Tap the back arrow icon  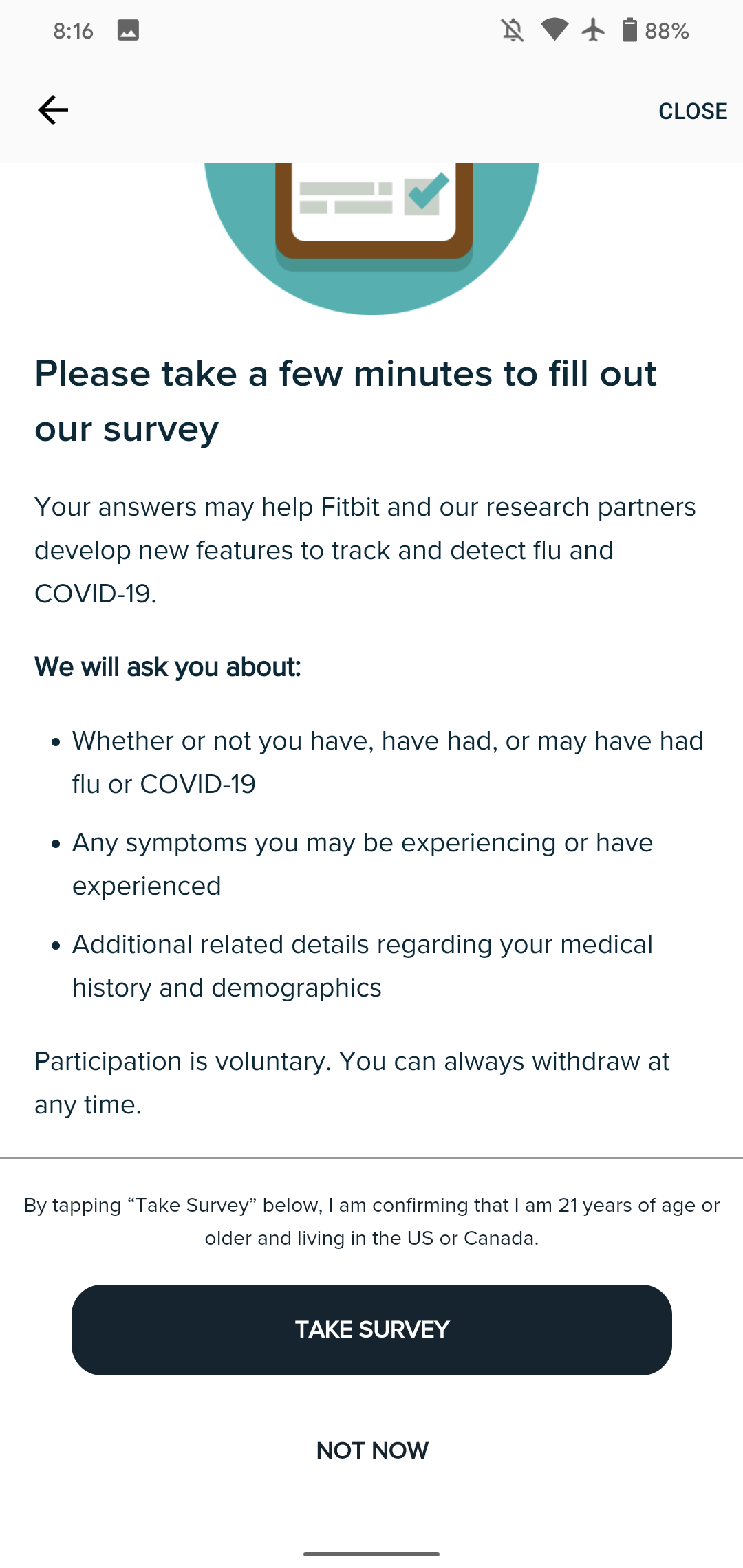53,110
